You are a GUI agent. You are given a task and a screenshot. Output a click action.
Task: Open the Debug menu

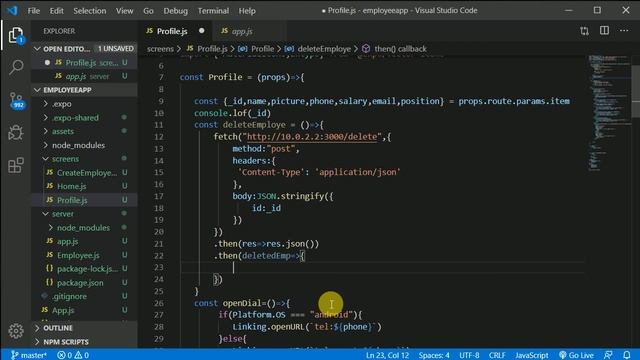(176, 11)
